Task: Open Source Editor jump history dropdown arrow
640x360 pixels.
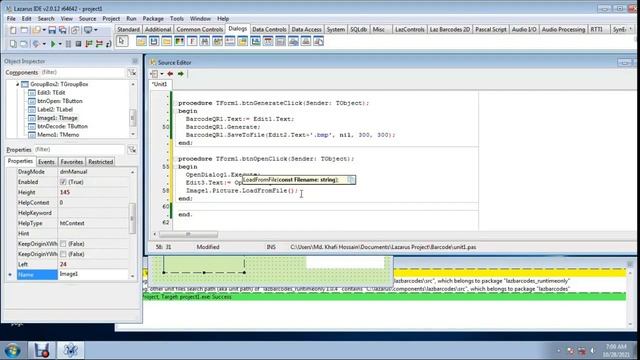Action: [x=162, y=74]
